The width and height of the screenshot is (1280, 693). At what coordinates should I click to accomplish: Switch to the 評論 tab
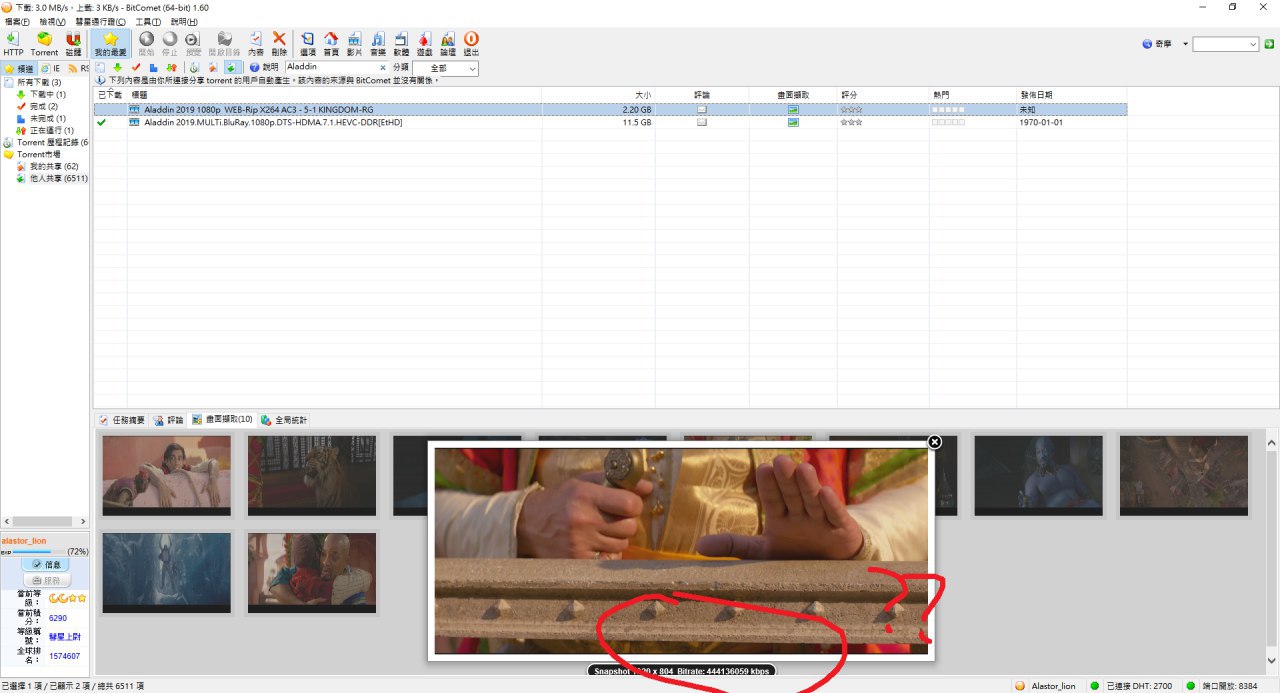169,420
